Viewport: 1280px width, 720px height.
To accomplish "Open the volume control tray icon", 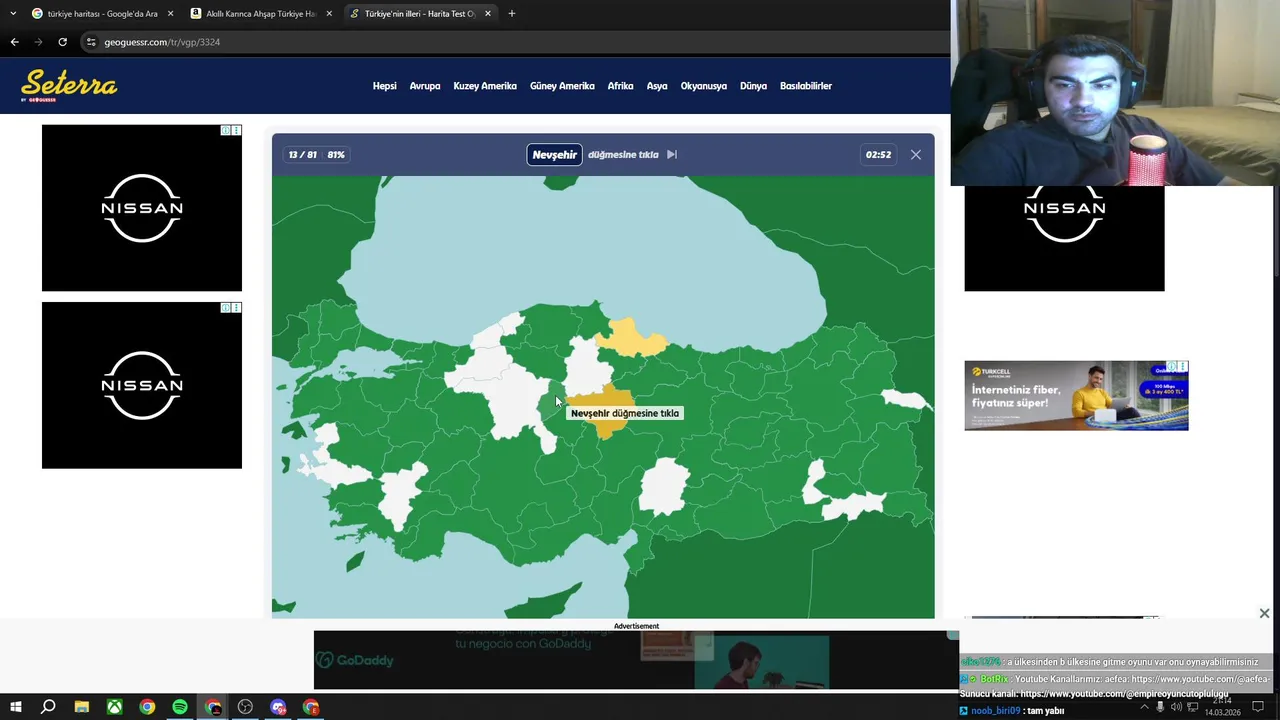I will (x=1176, y=708).
